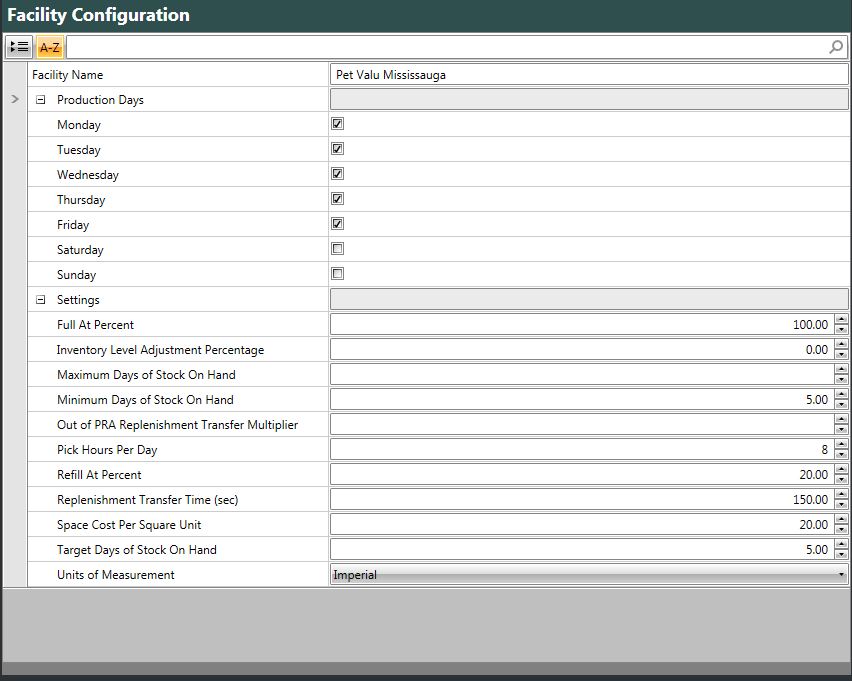Uncheck the Thursday checkbox
The width and height of the screenshot is (852, 681).
[x=337, y=199]
